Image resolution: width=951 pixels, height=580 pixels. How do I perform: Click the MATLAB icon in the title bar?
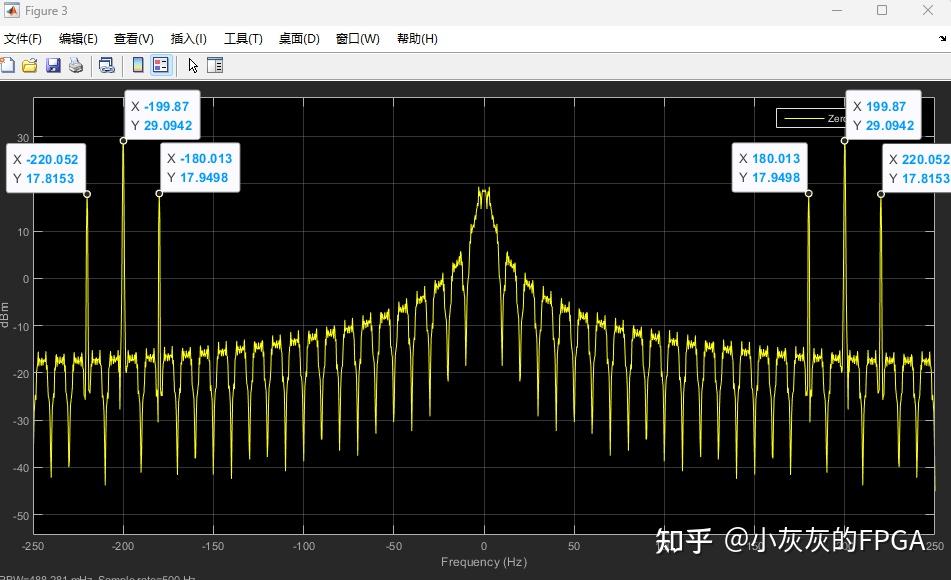10,11
